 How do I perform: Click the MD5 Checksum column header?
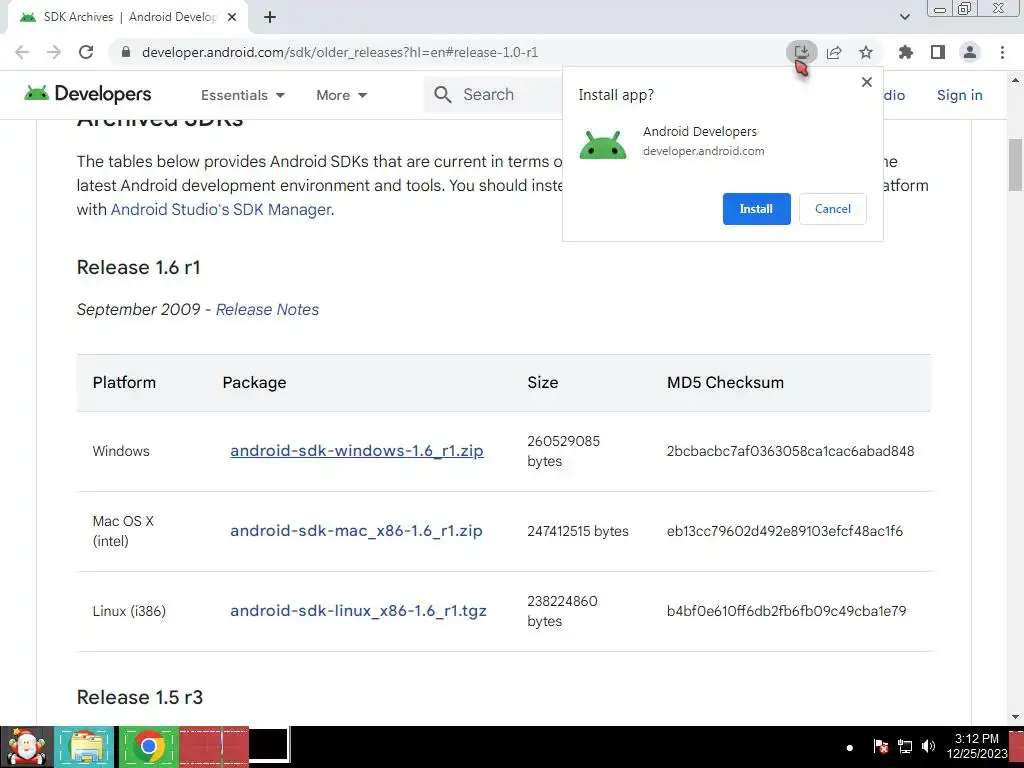[x=725, y=383]
